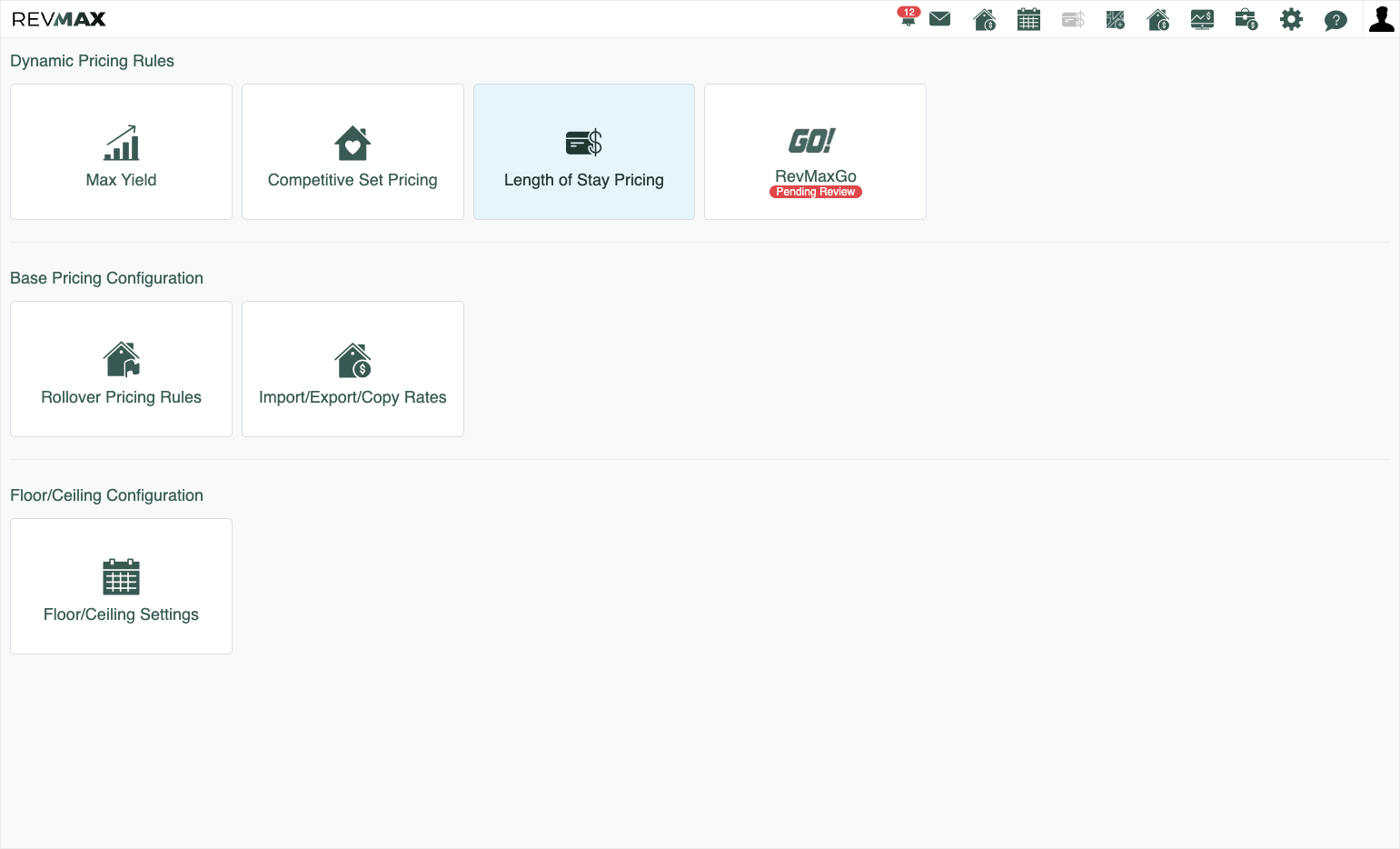The height and width of the screenshot is (849, 1400).
Task: Open the Max Yield card
Action: 121,152
